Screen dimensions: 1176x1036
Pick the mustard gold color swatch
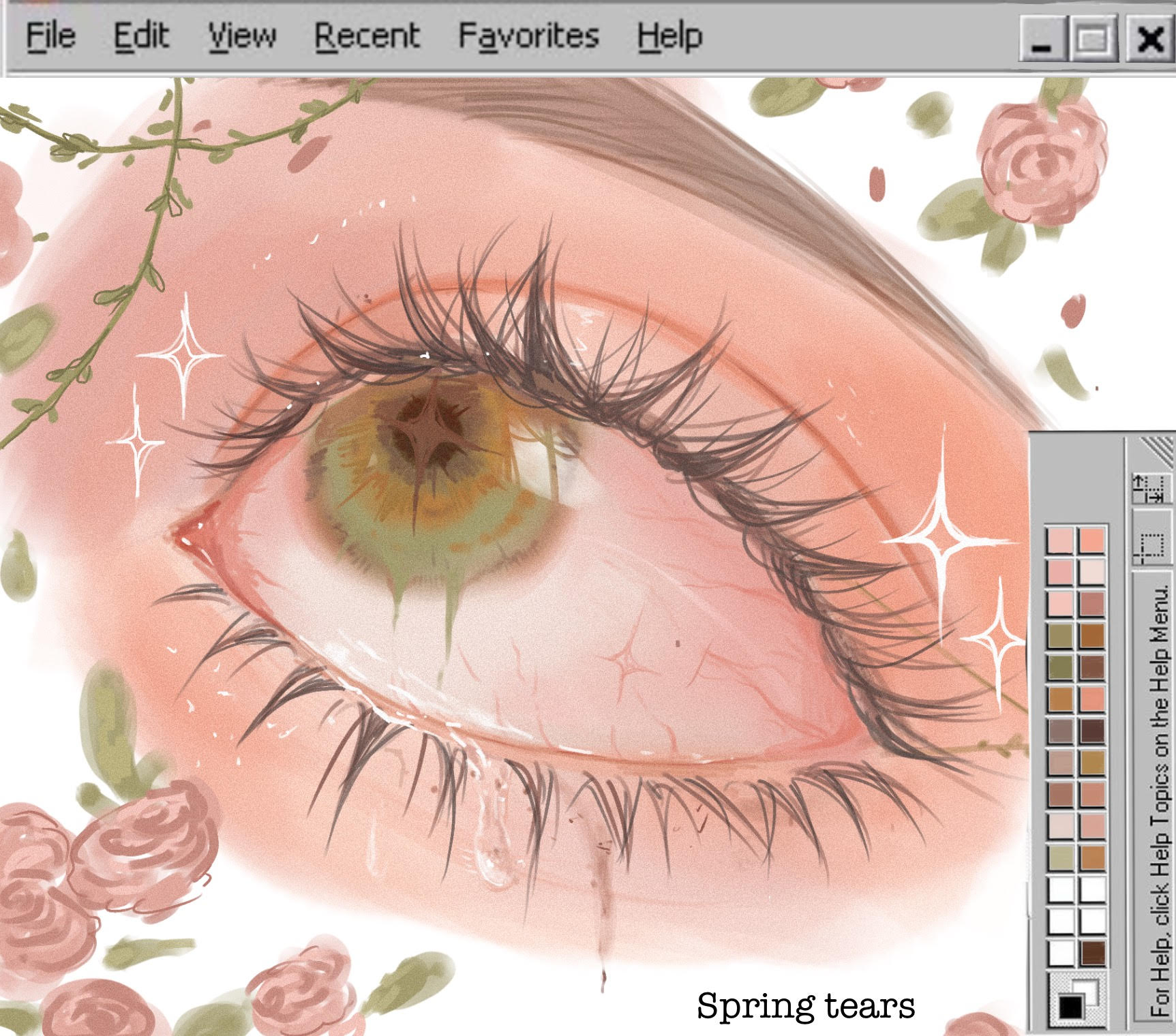(x=1092, y=763)
